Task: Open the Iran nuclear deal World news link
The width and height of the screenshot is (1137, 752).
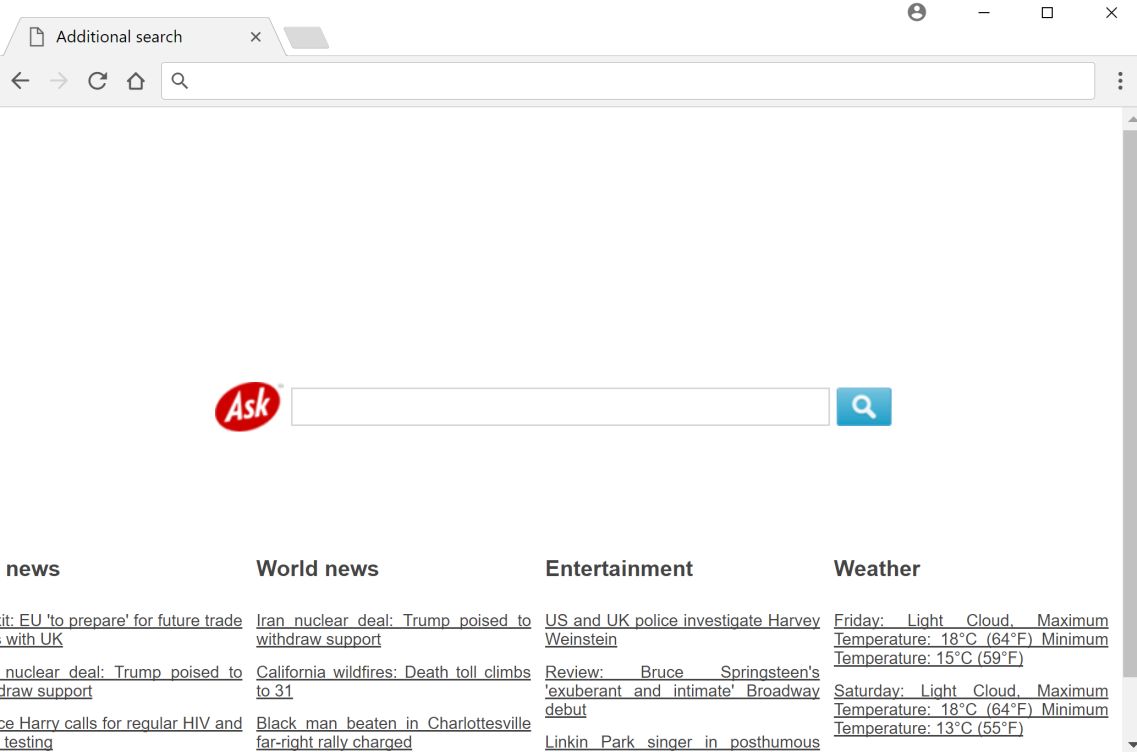Action: [393, 630]
